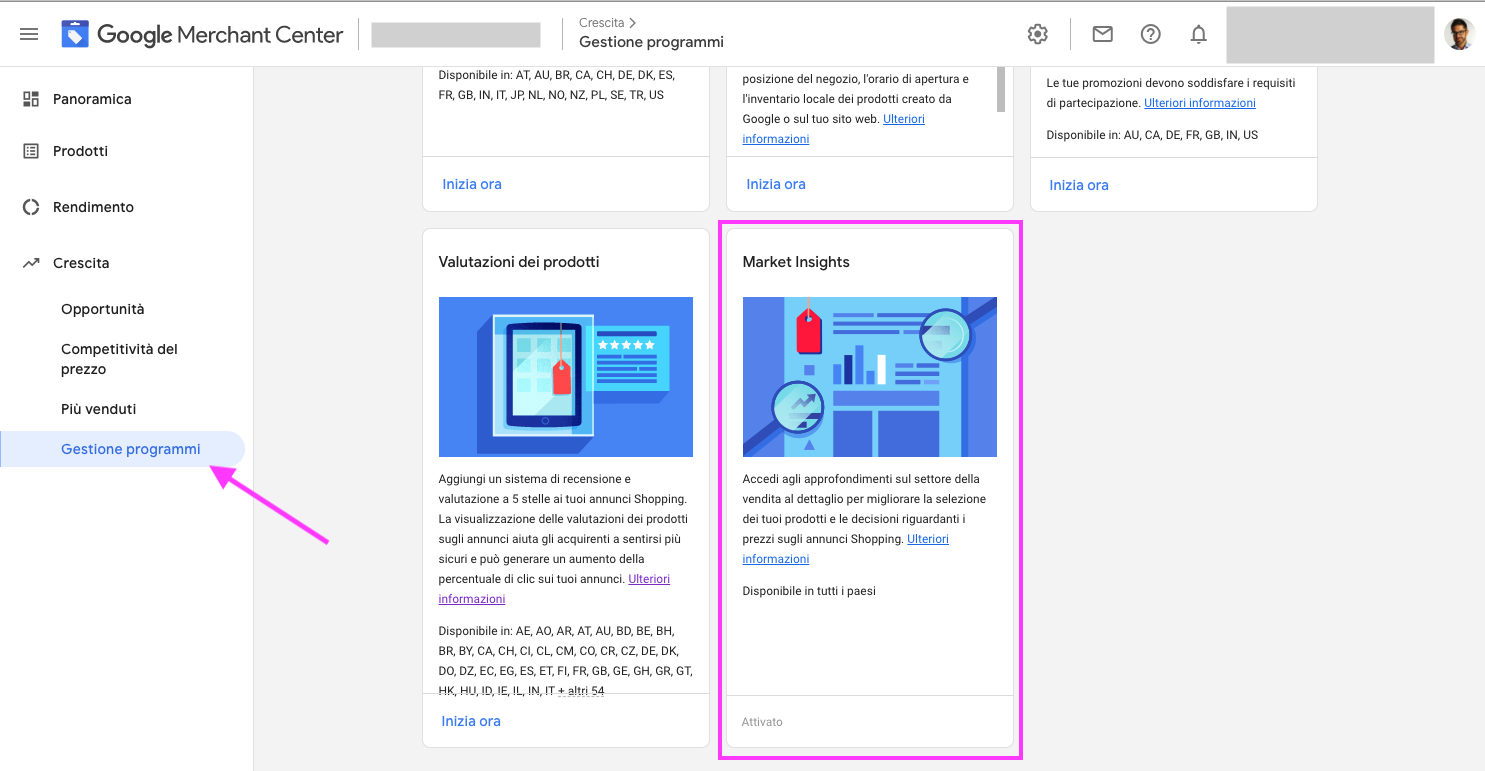Click the Panoramica dashboard icon
1485x771 pixels.
click(x=31, y=99)
